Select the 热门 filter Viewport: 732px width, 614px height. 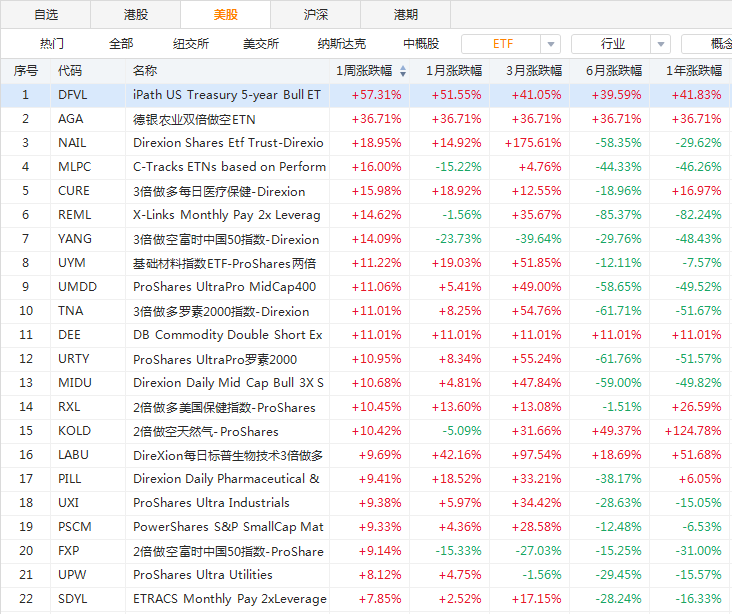(52, 44)
